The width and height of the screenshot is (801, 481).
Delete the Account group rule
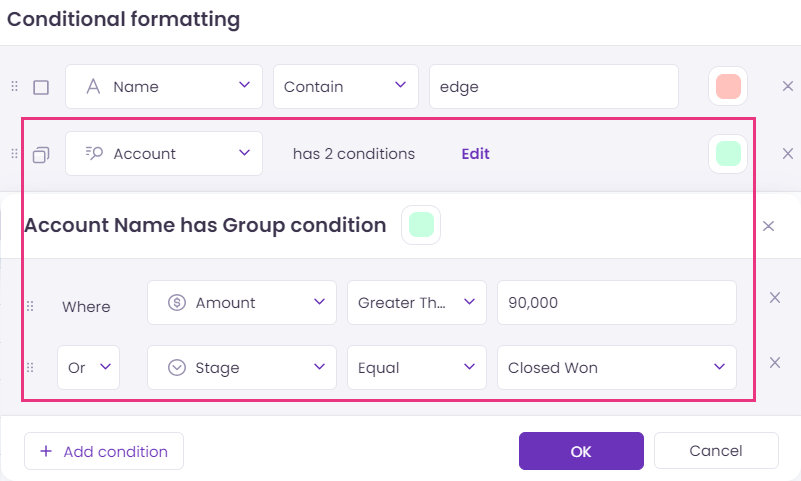[x=787, y=154]
